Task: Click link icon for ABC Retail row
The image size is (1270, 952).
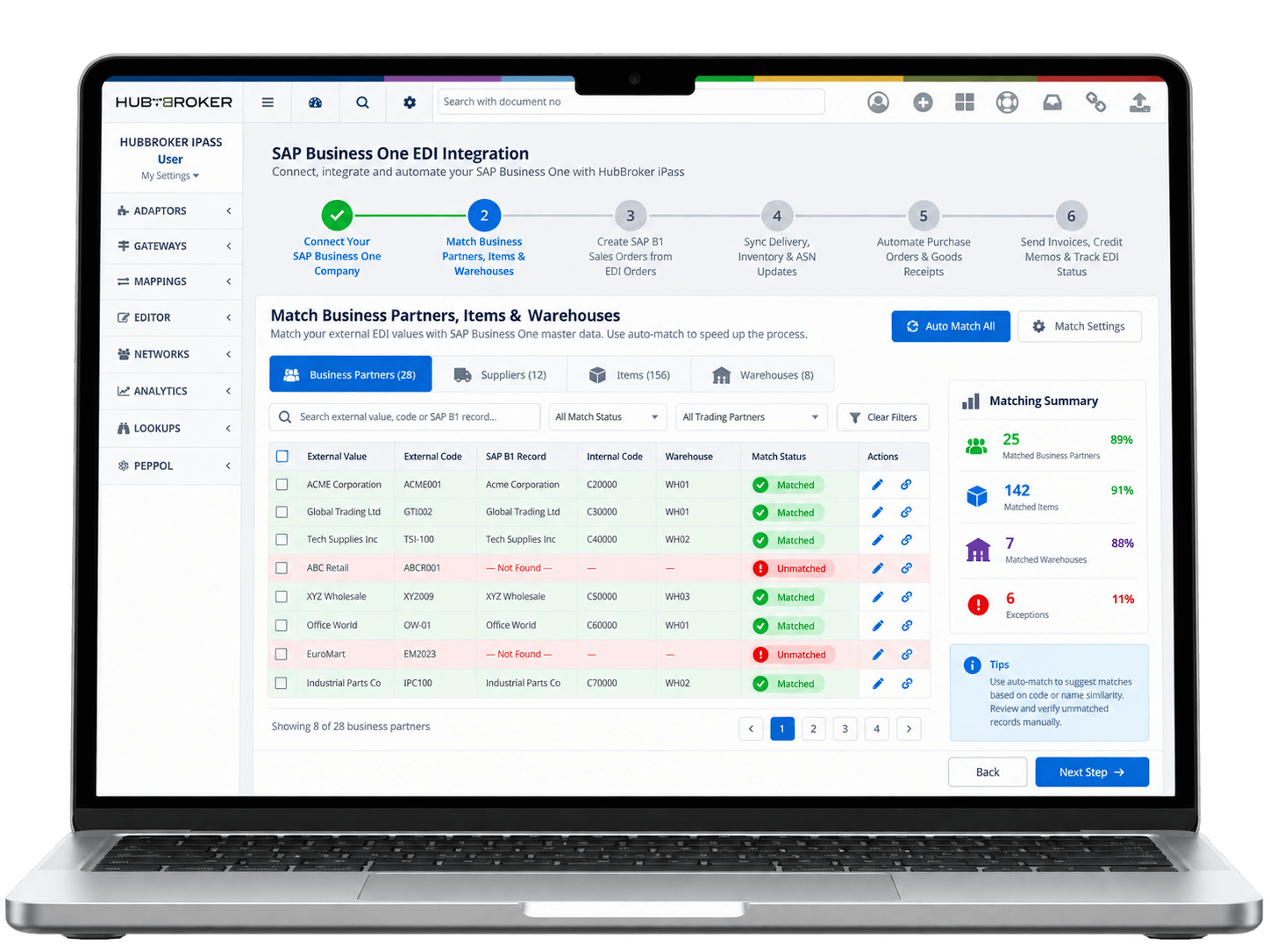Action: coord(906,568)
